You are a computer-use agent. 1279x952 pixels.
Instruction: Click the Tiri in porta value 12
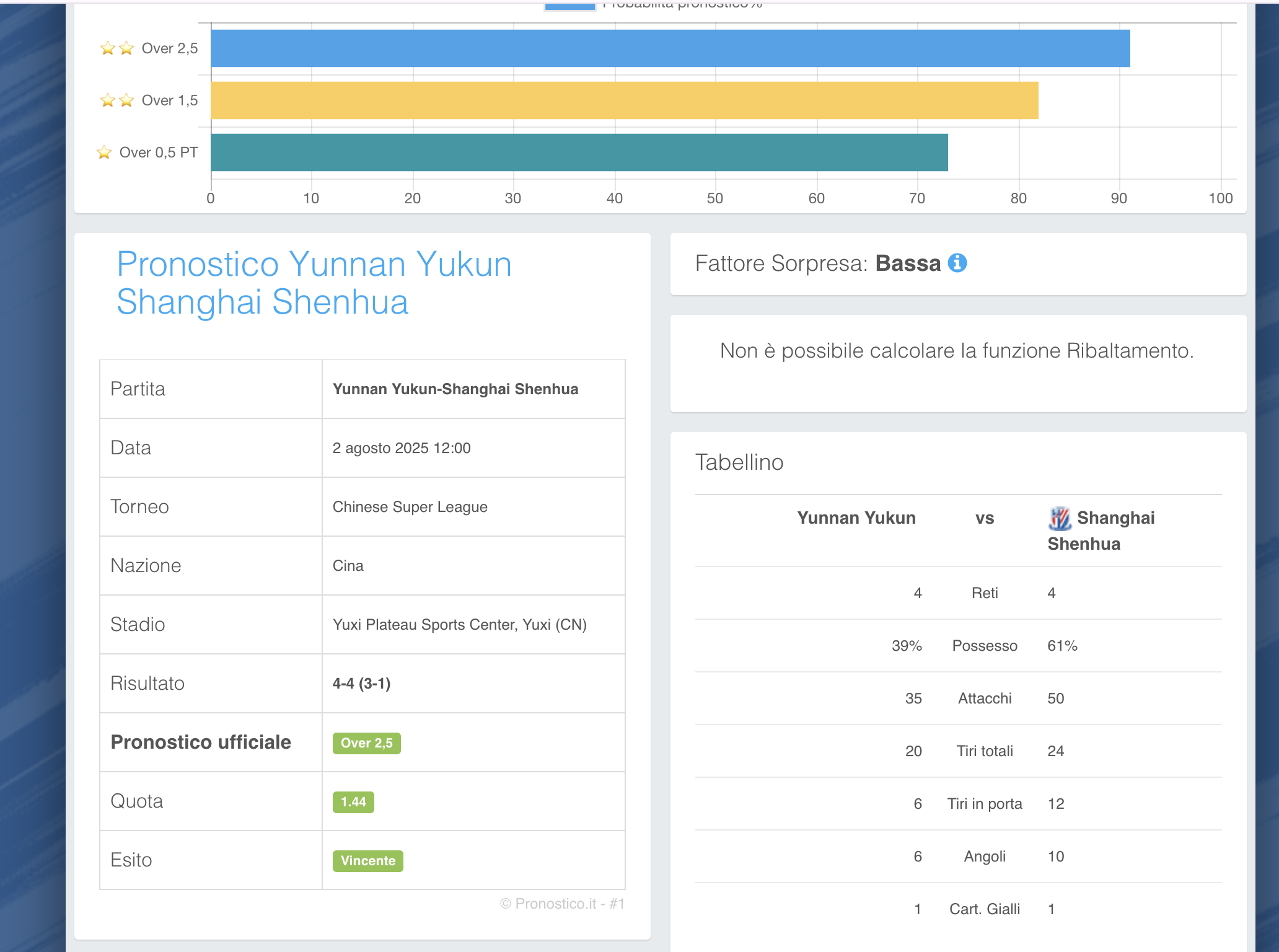click(x=1056, y=804)
